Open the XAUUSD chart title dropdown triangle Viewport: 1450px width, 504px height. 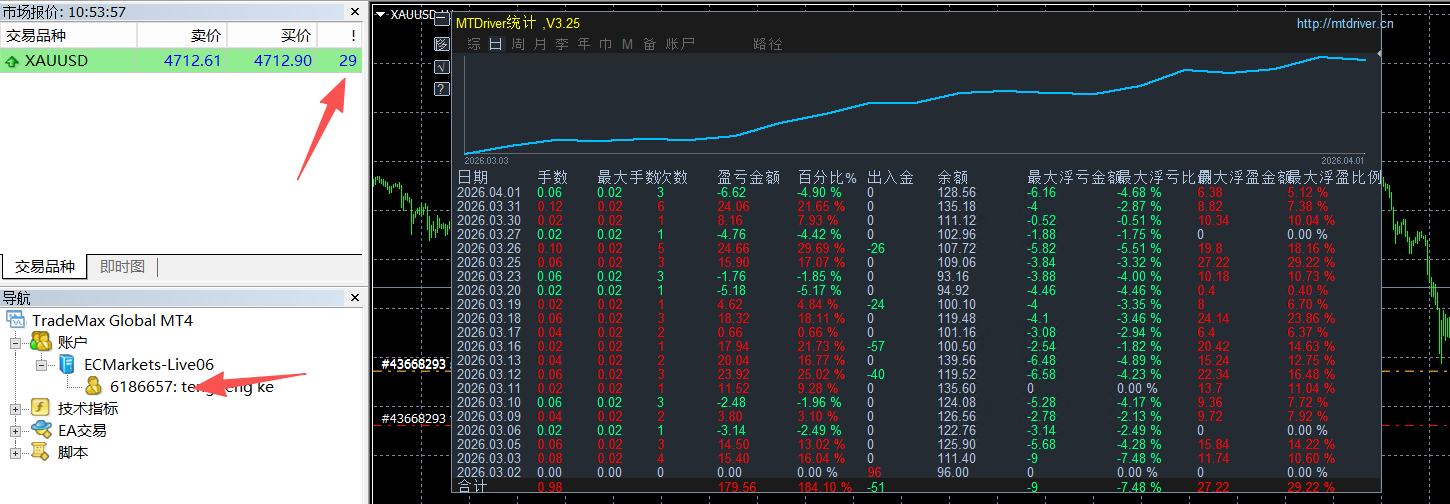pos(381,14)
